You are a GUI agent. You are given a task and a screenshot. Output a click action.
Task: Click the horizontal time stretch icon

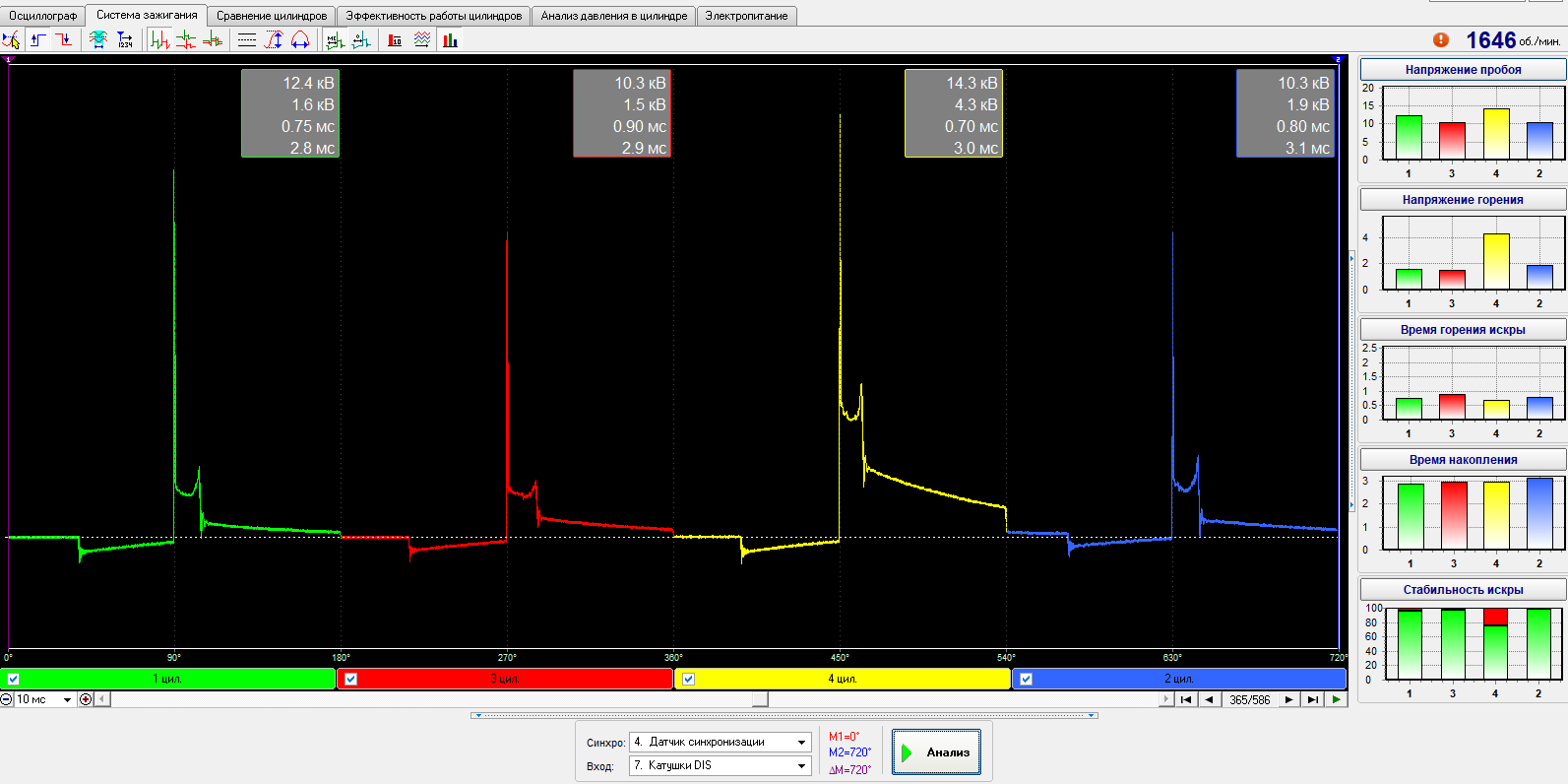[x=300, y=39]
